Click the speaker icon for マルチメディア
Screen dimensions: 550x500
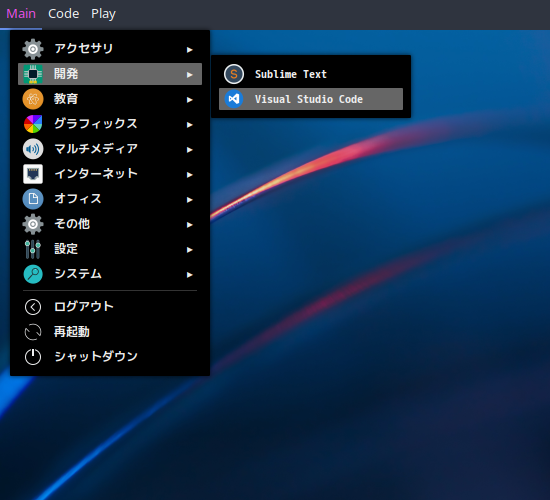pos(33,149)
